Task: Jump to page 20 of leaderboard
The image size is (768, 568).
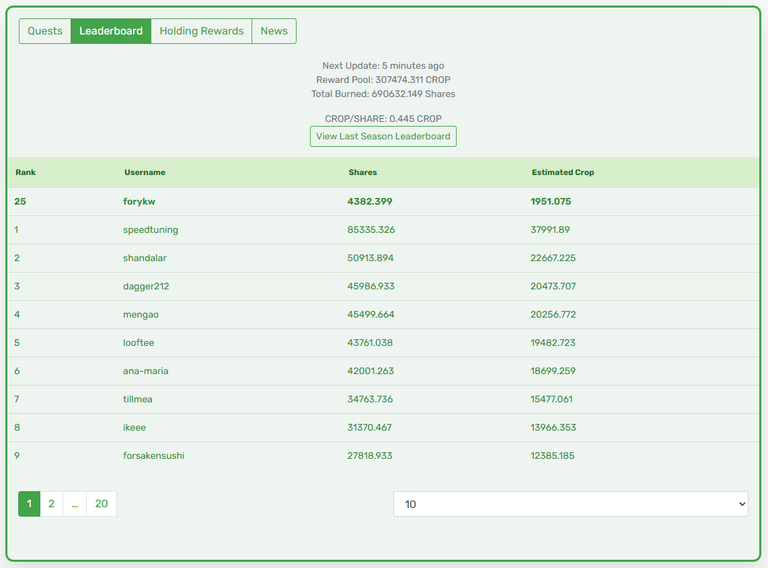Action: tap(101, 504)
